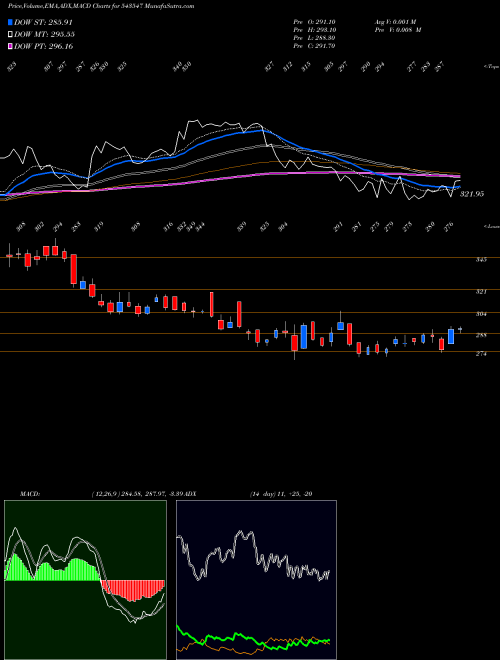Click the magenta DOW PT legend swatch
500x660 pixels.
point(10,46)
